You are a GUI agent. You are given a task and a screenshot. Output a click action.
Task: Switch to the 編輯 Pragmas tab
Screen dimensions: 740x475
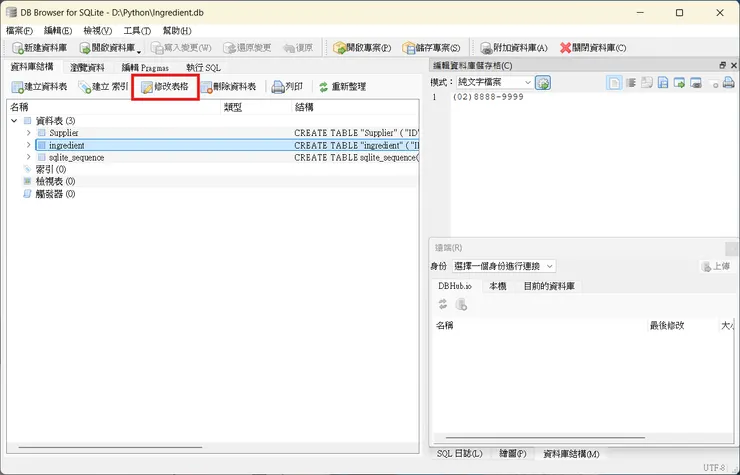[x=145, y=68]
